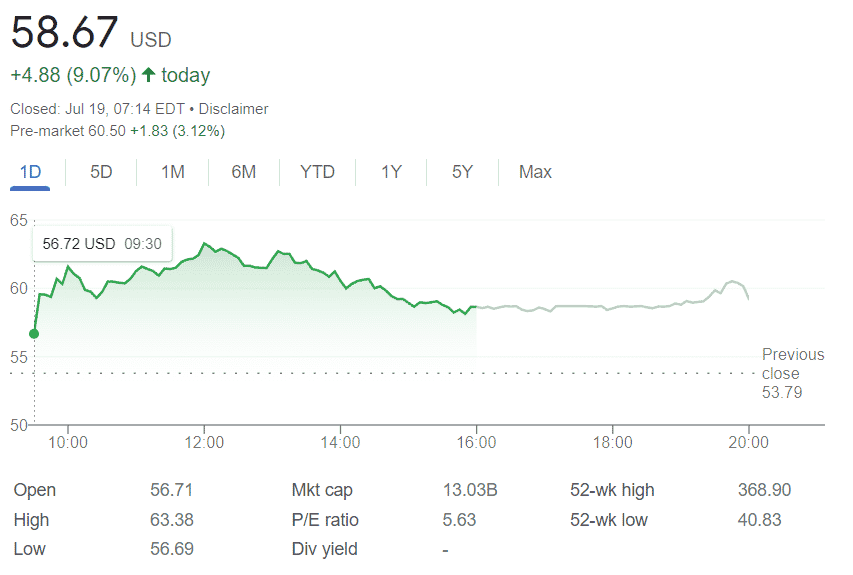Click the Open value 56.71

[171, 490]
